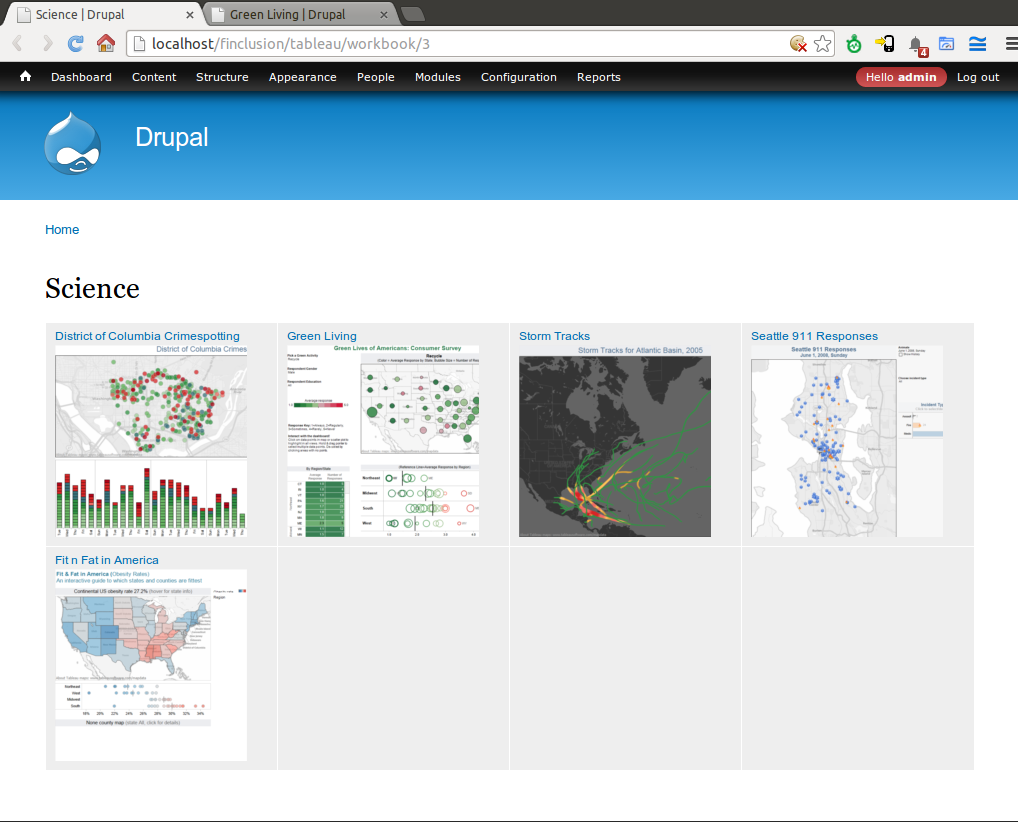Open notifications via the bell icon showing 4
Screen dimensions: 1018x822
point(916,43)
